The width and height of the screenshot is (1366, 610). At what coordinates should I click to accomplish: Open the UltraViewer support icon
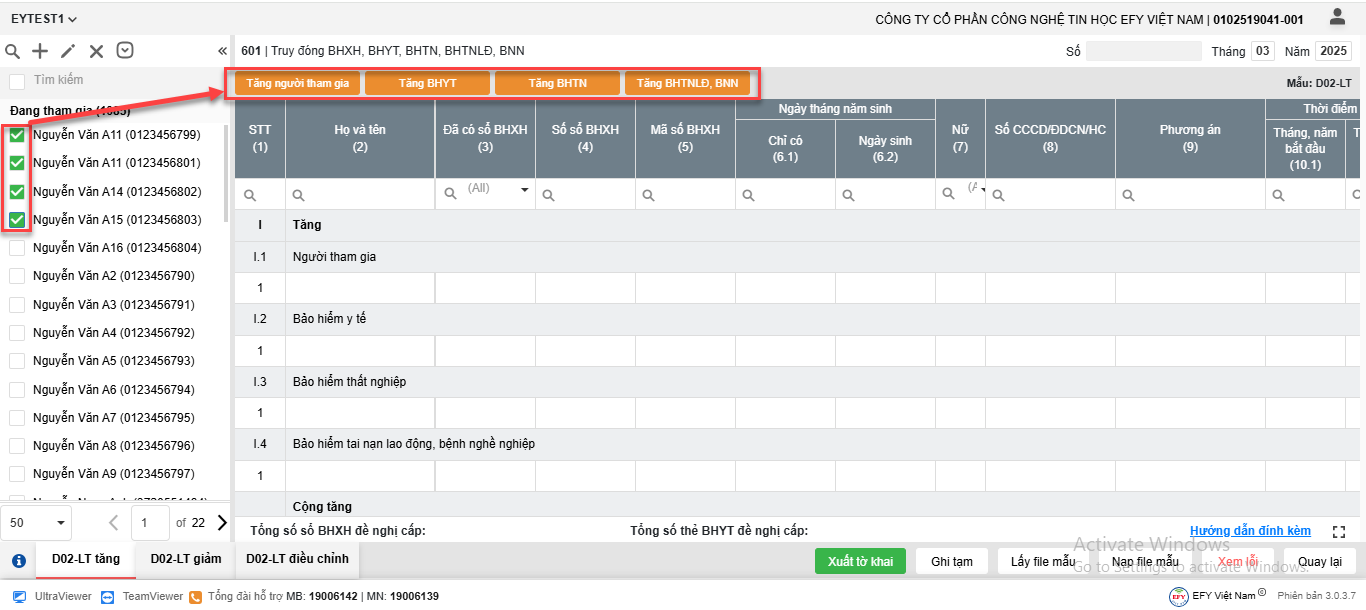20,596
